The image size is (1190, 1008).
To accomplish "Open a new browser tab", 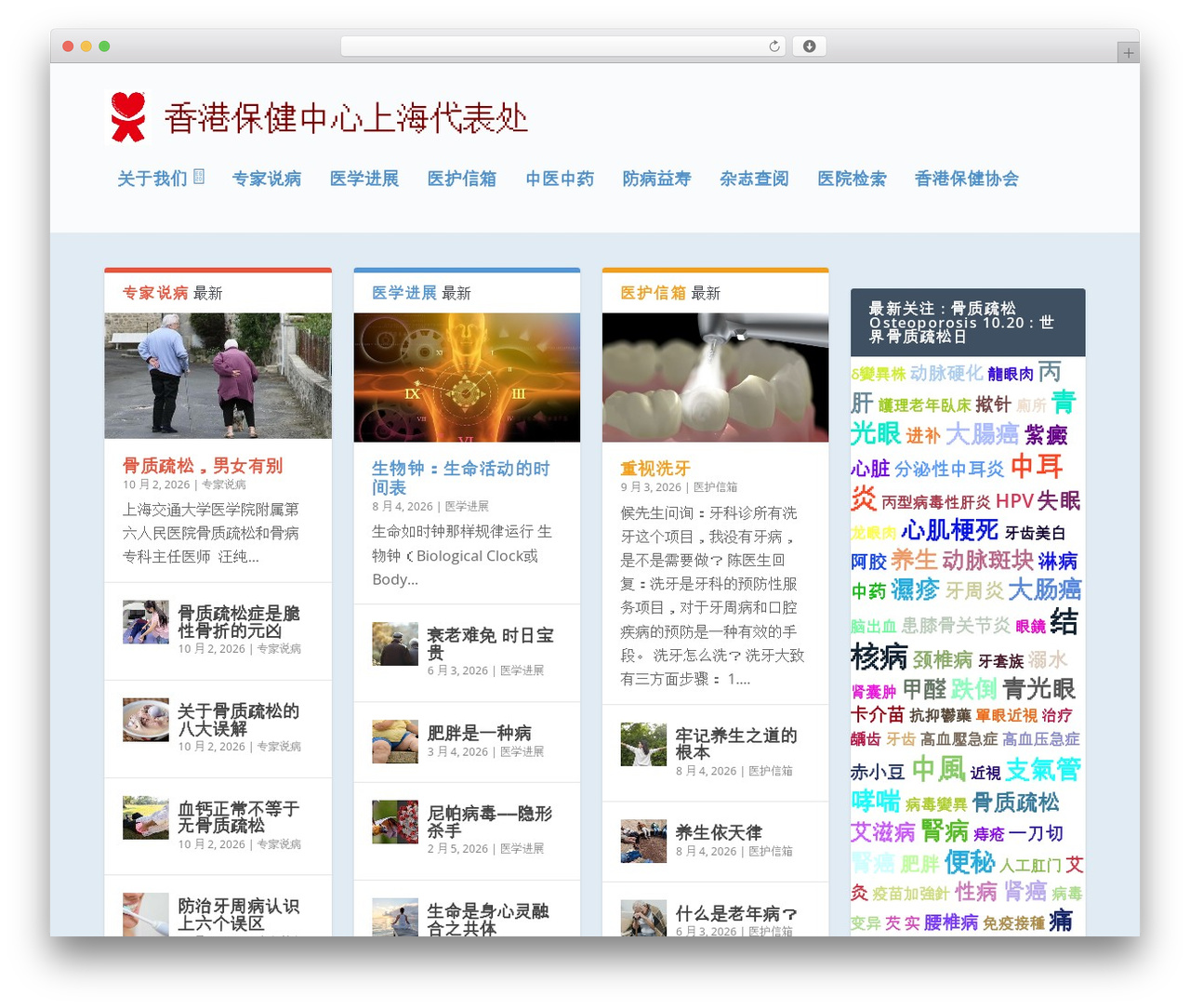I will [x=1128, y=53].
